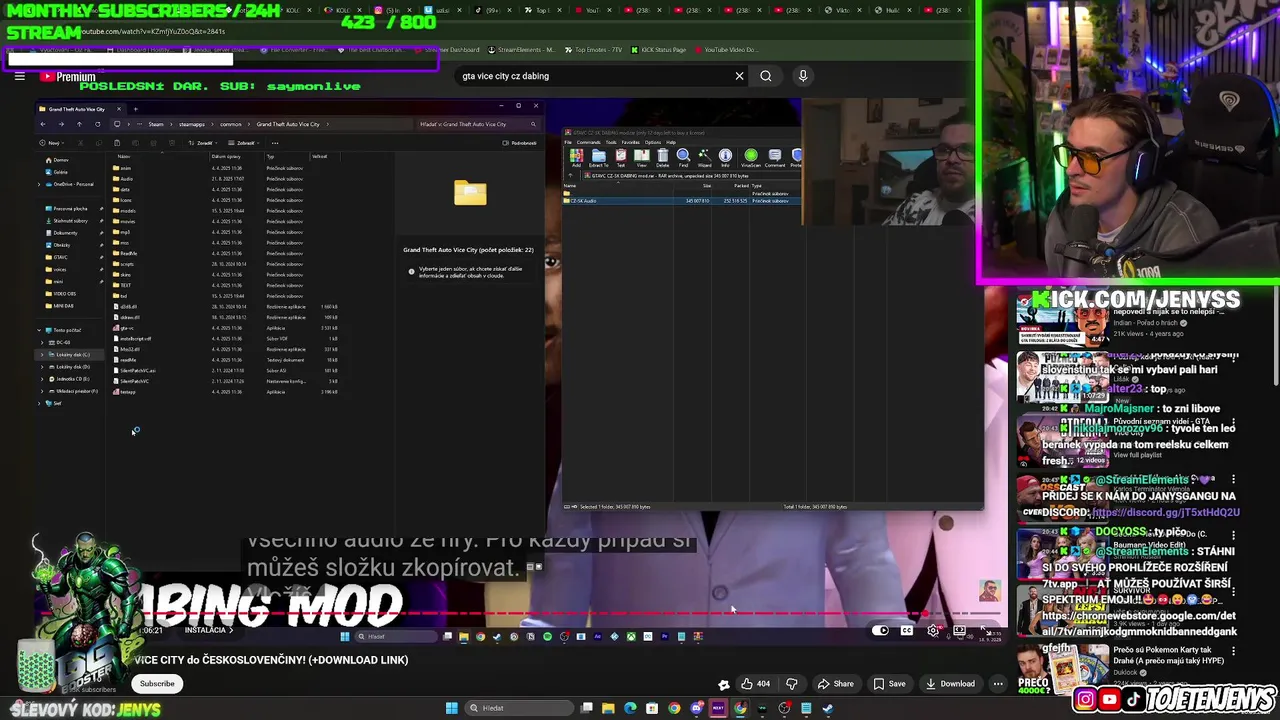Open WinRAR Options menu
1280x720 pixels.
(x=653, y=142)
